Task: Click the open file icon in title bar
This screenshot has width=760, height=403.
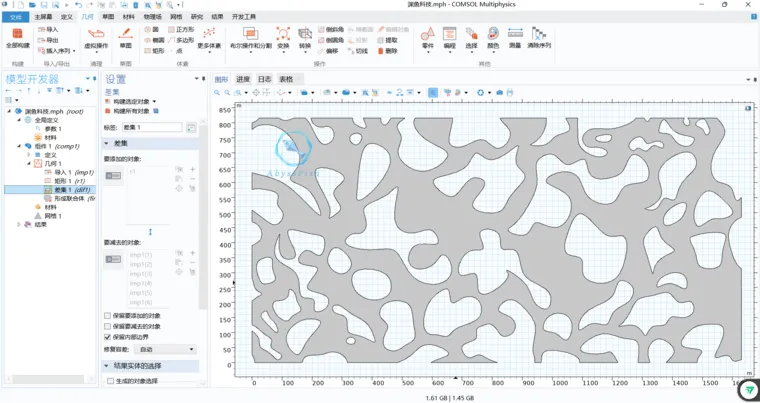Action: 32,5
